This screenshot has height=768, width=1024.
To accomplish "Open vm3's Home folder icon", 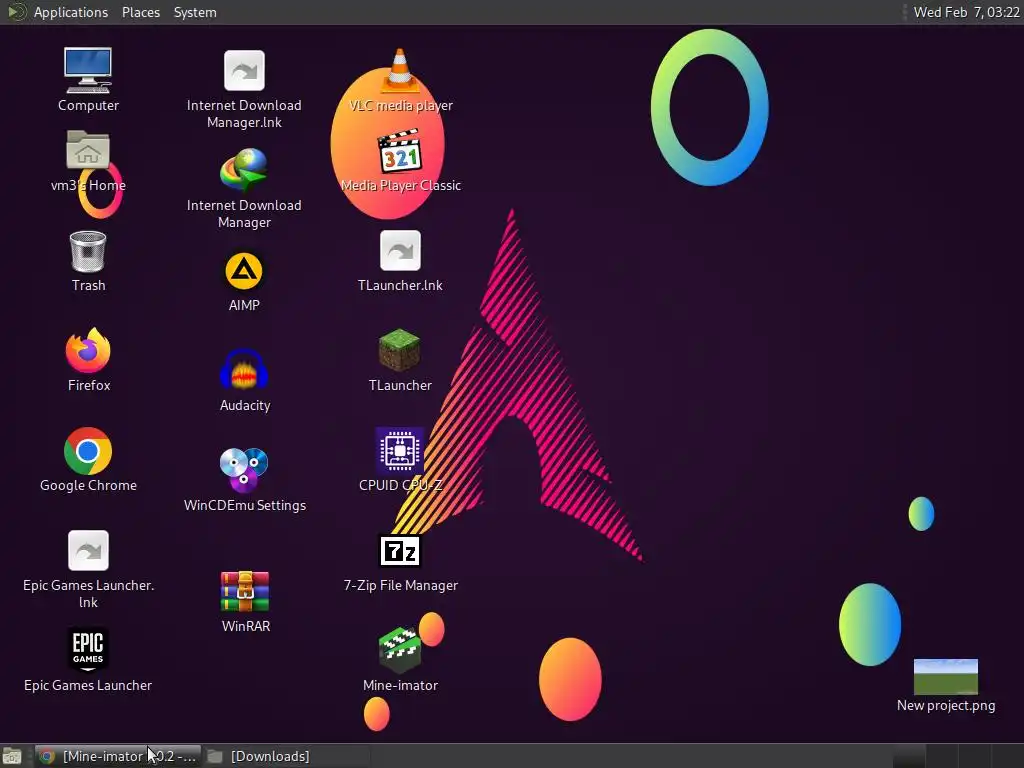I will 88,150.
